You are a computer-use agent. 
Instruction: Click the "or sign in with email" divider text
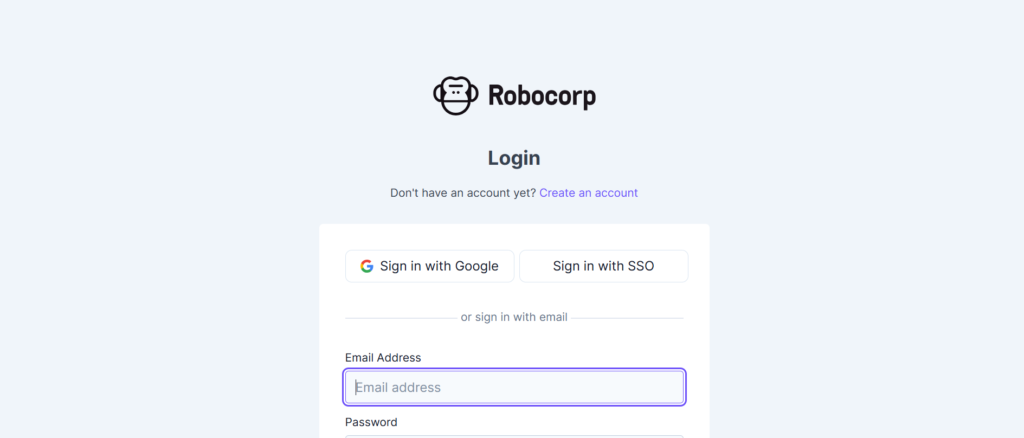click(x=514, y=317)
